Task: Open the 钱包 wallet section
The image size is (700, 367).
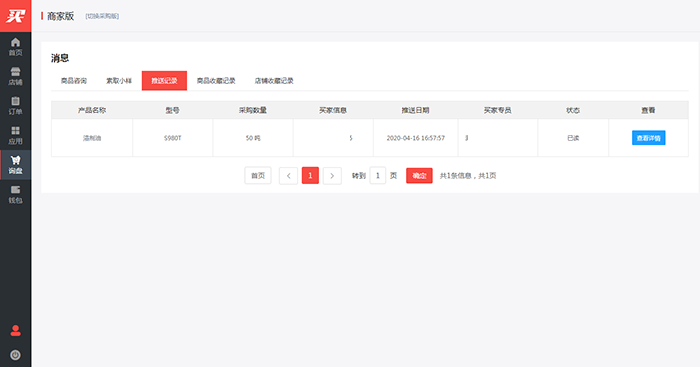Action: [x=15, y=194]
